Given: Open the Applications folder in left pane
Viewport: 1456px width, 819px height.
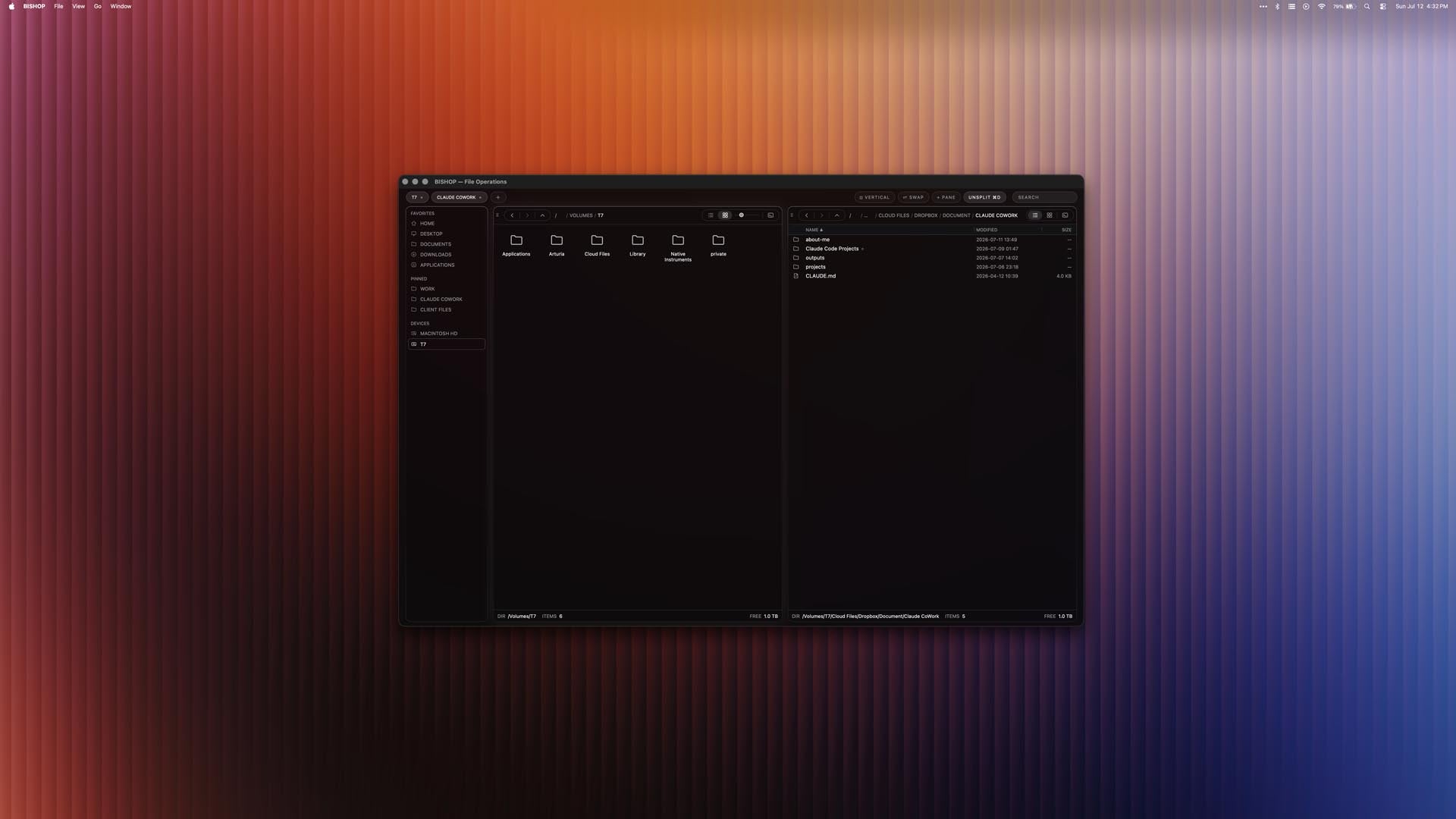Looking at the screenshot, I should [x=516, y=245].
